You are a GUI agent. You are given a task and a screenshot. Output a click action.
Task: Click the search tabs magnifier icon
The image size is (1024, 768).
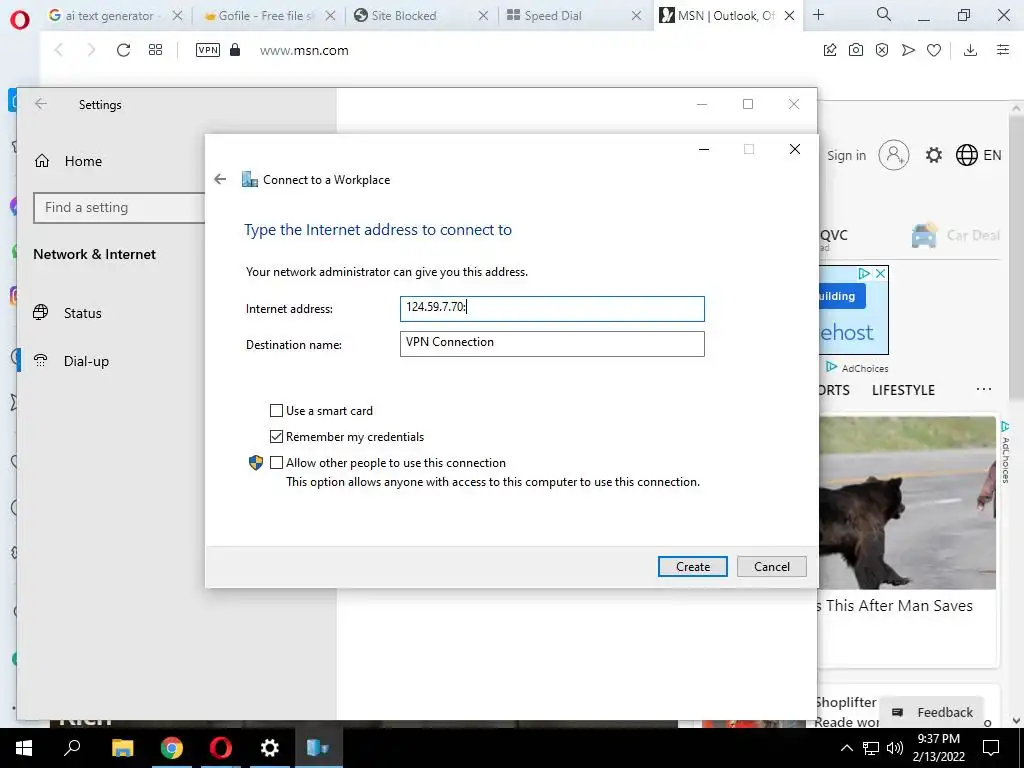[x=884, y=14]
